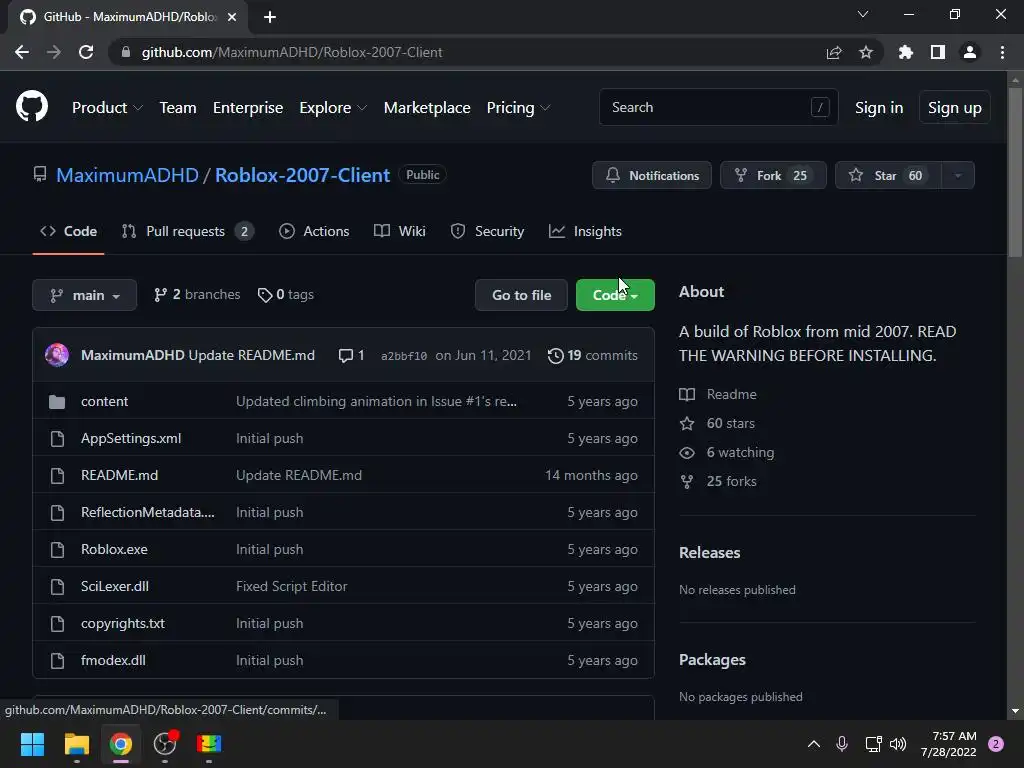Image resolution: width=1024 pixels, height=768 pixels.
Task: Open the Security tab
Action: (x=487, y=231)
